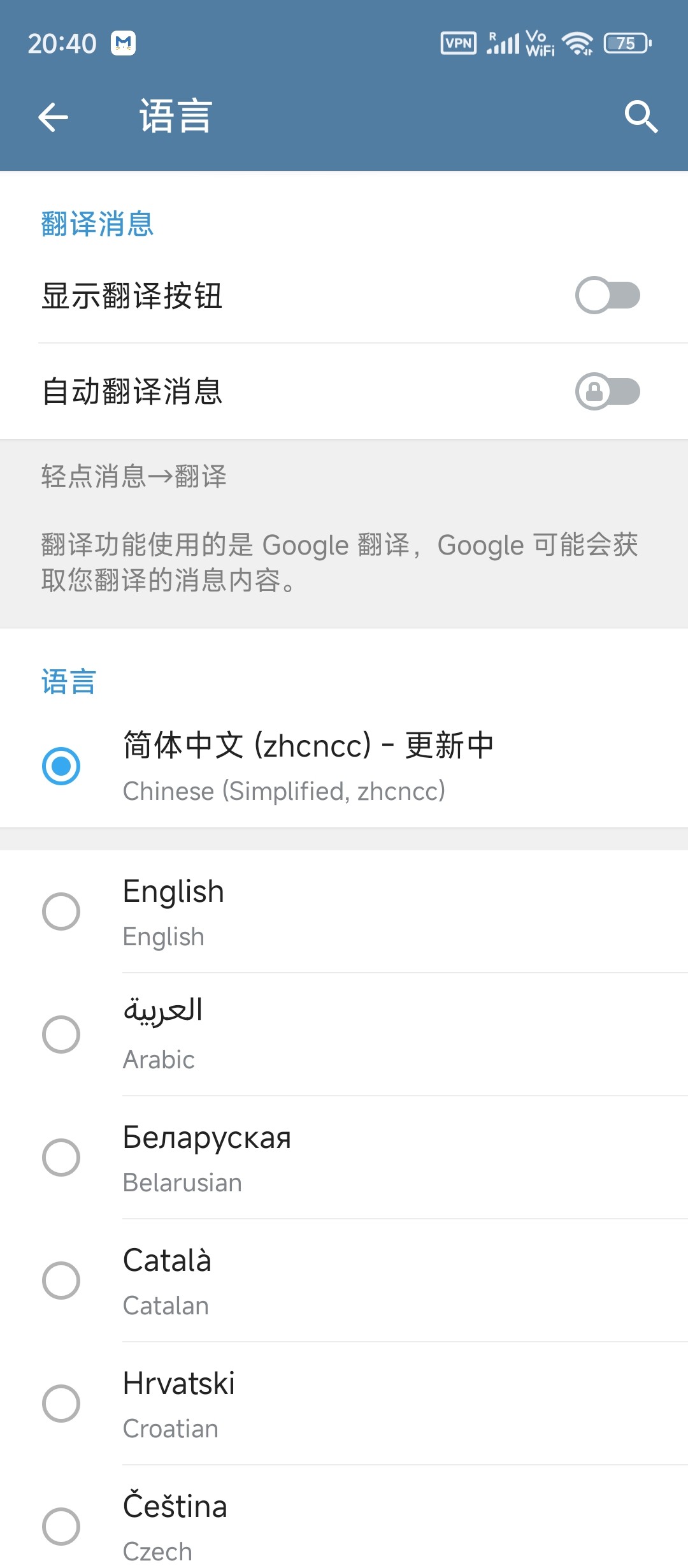688x1568 pixels.
Task: Select the English radio button
Action: 61,911
